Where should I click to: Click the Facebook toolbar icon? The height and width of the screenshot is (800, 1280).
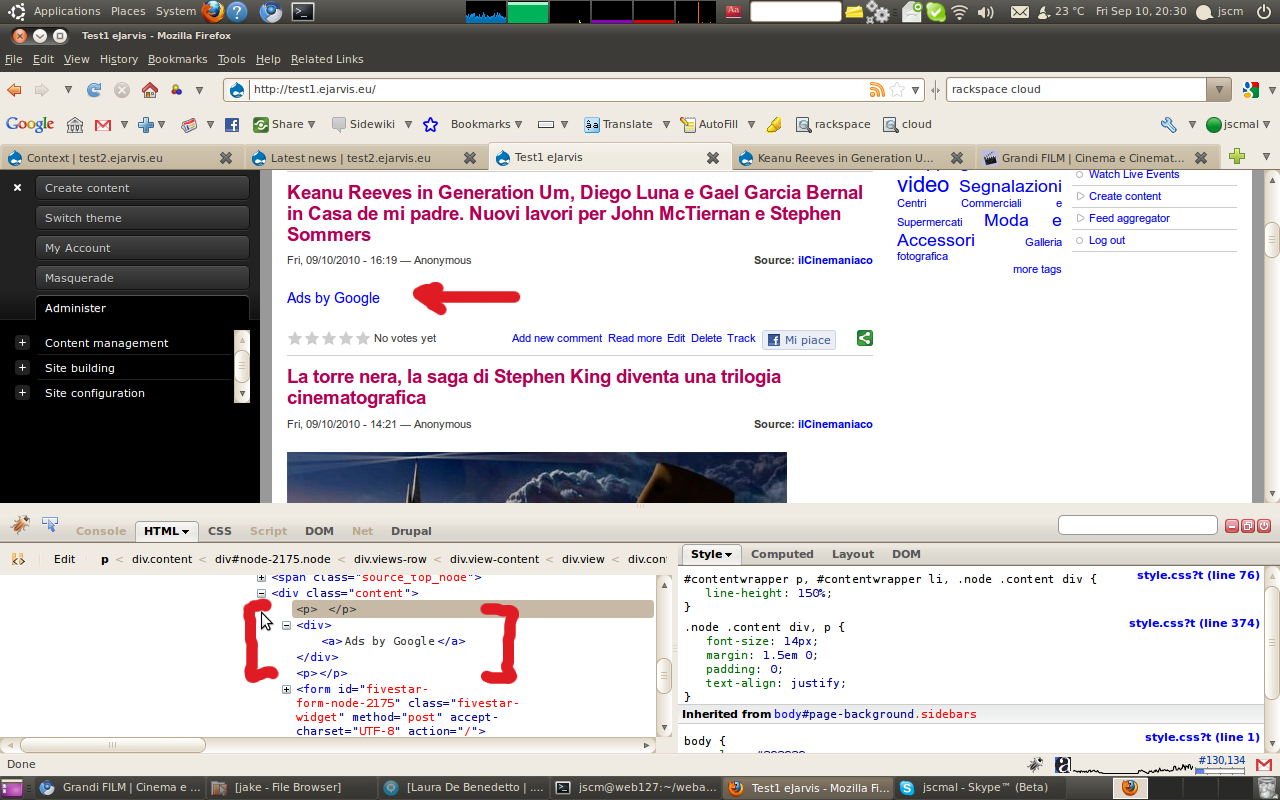click(x=232, y=125)
